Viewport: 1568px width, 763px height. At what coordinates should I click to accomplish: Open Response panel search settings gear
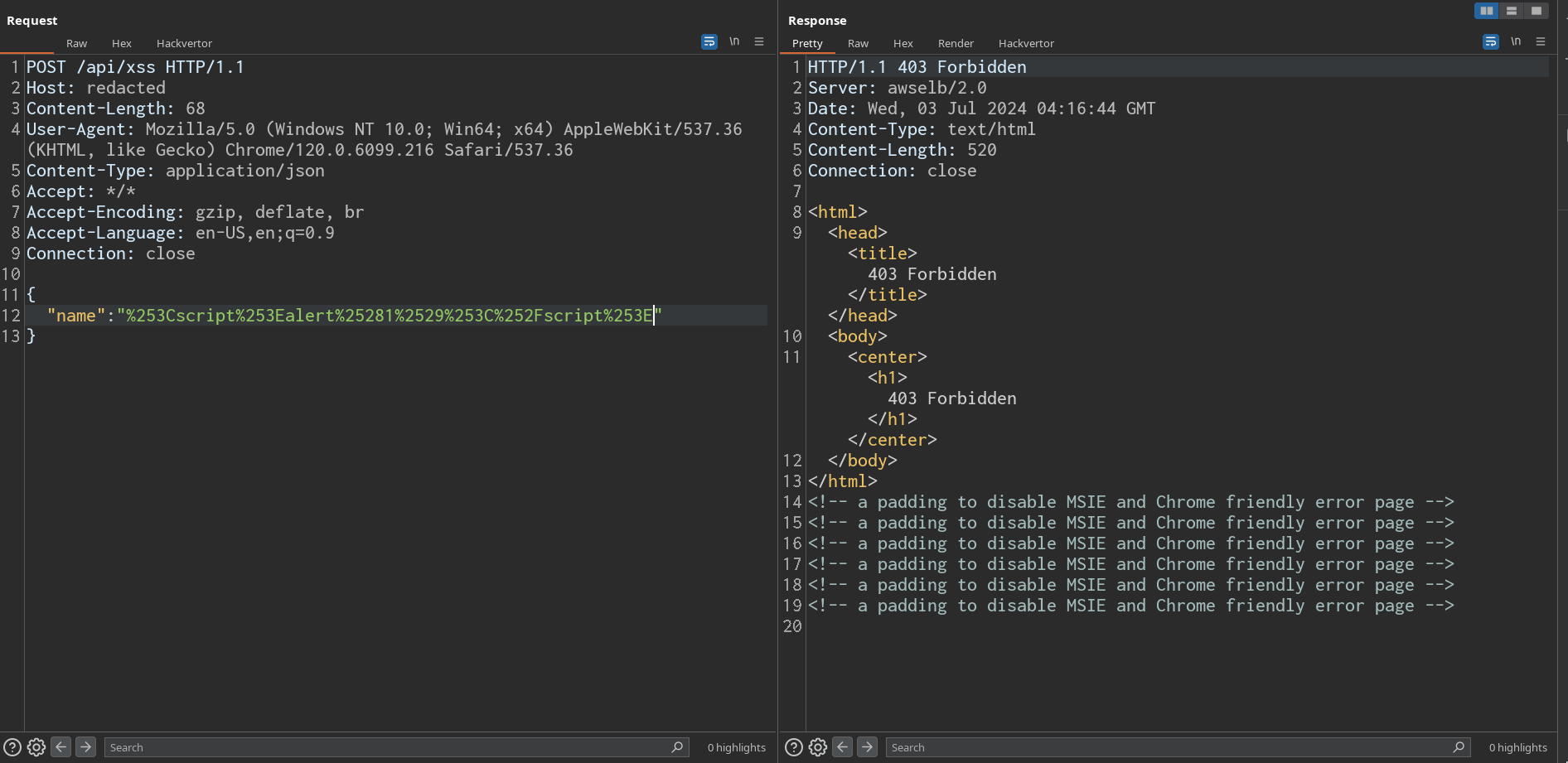tap(818, 747)
